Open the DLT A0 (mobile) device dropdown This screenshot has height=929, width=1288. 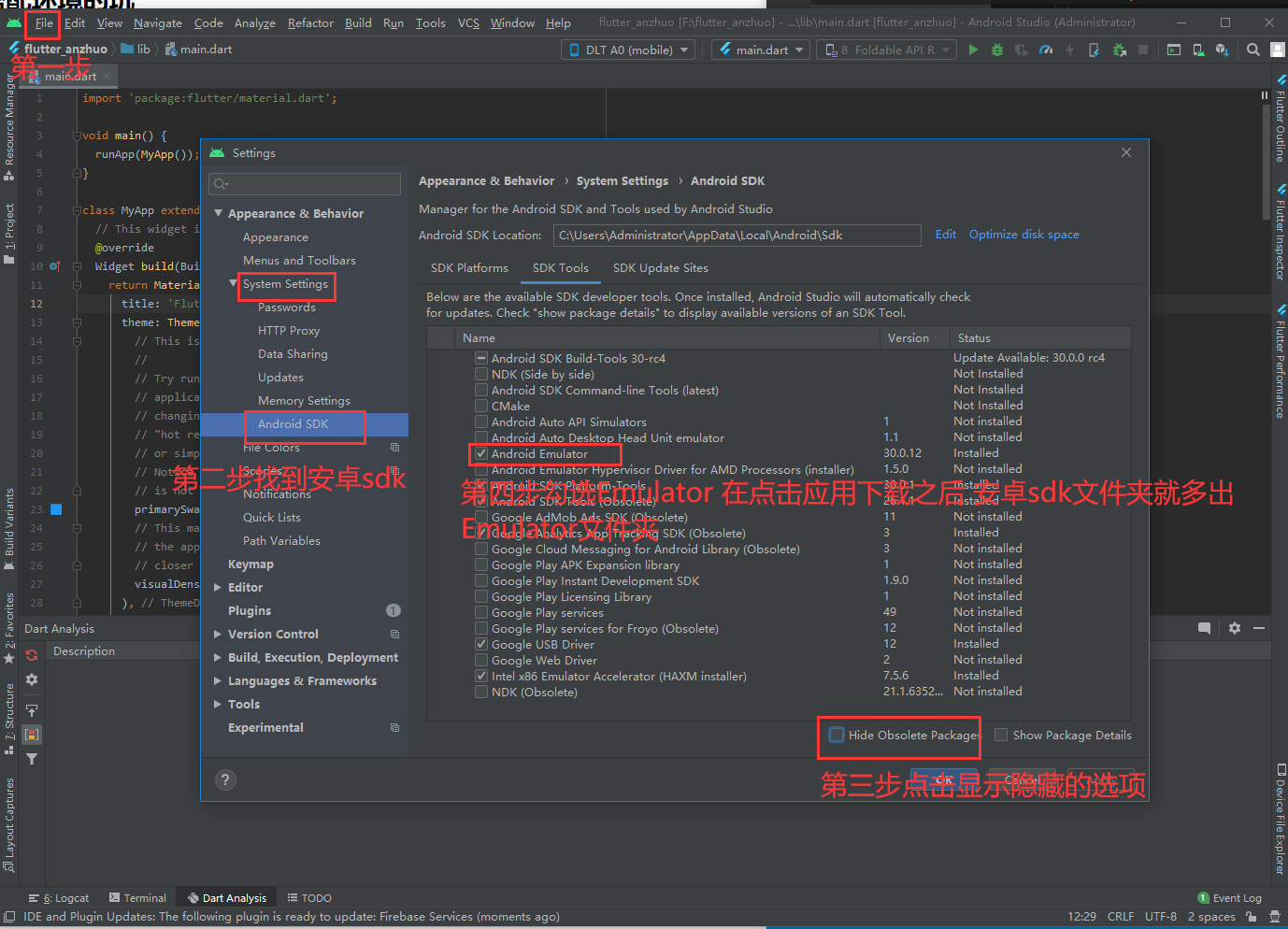[628, 50]
